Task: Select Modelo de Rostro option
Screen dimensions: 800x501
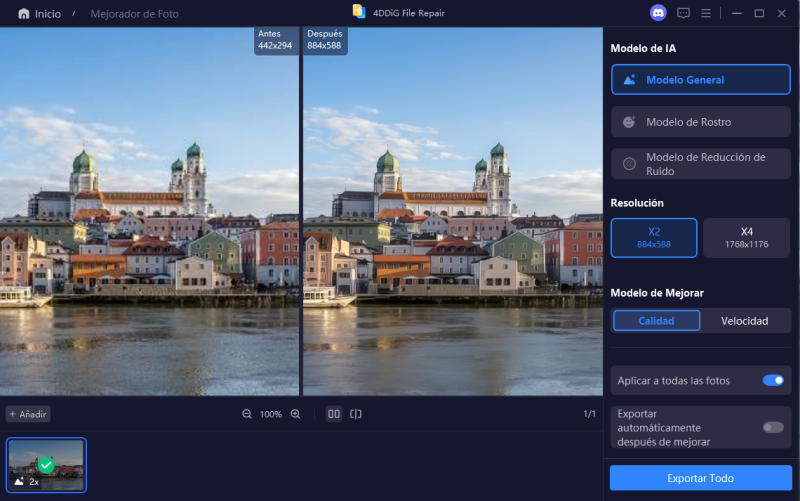Action: [x=700, y=122]
